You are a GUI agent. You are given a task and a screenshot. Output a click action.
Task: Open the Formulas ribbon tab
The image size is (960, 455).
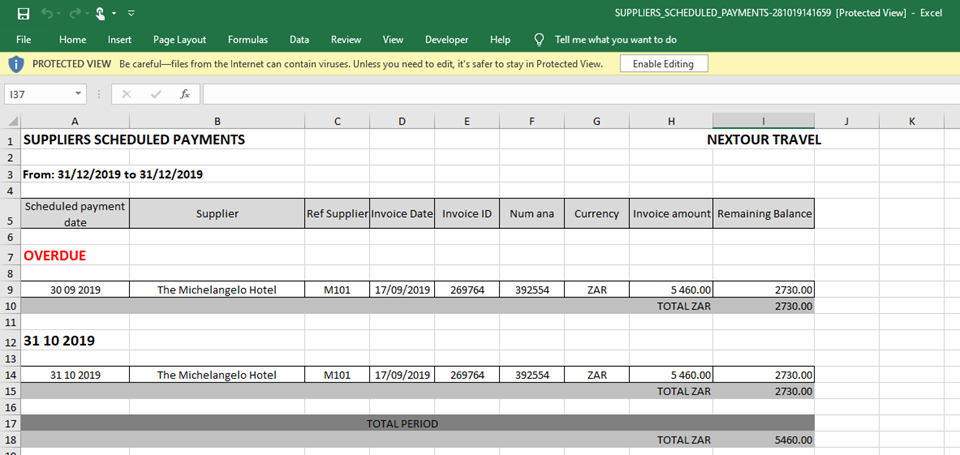[247, 40]
